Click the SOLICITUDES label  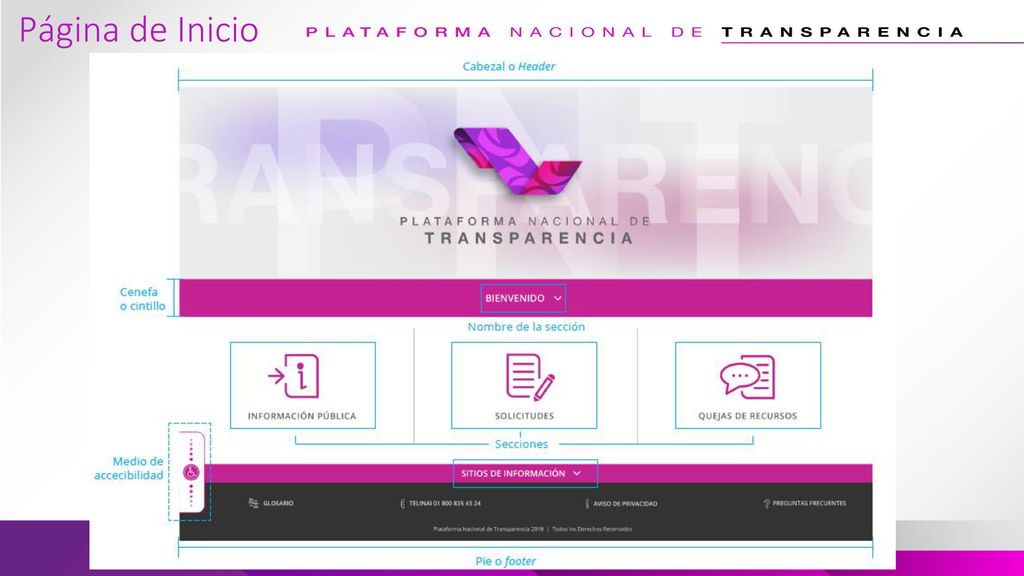524,416
